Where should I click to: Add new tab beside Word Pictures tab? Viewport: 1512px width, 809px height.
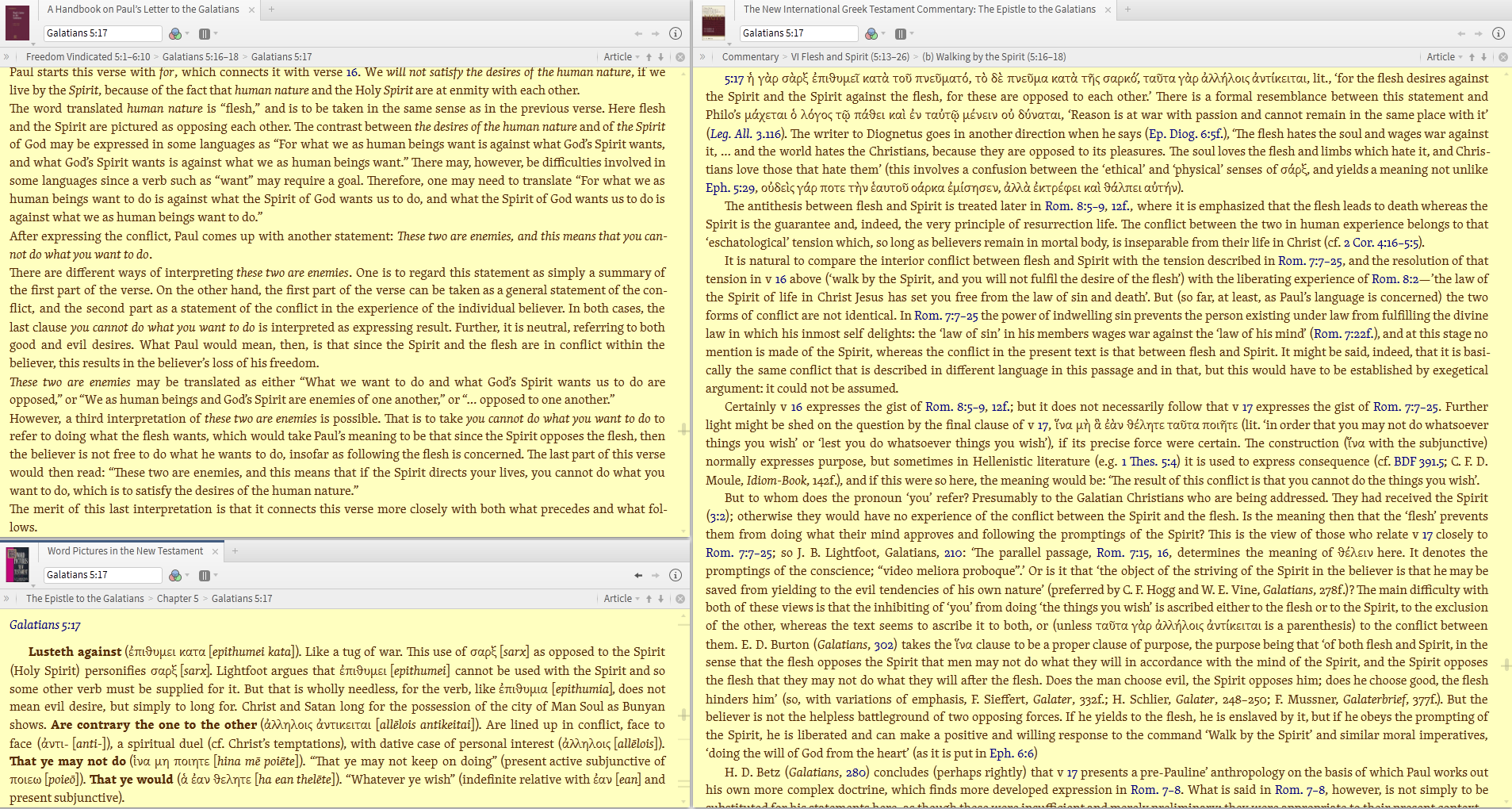(x=235, y=551)
